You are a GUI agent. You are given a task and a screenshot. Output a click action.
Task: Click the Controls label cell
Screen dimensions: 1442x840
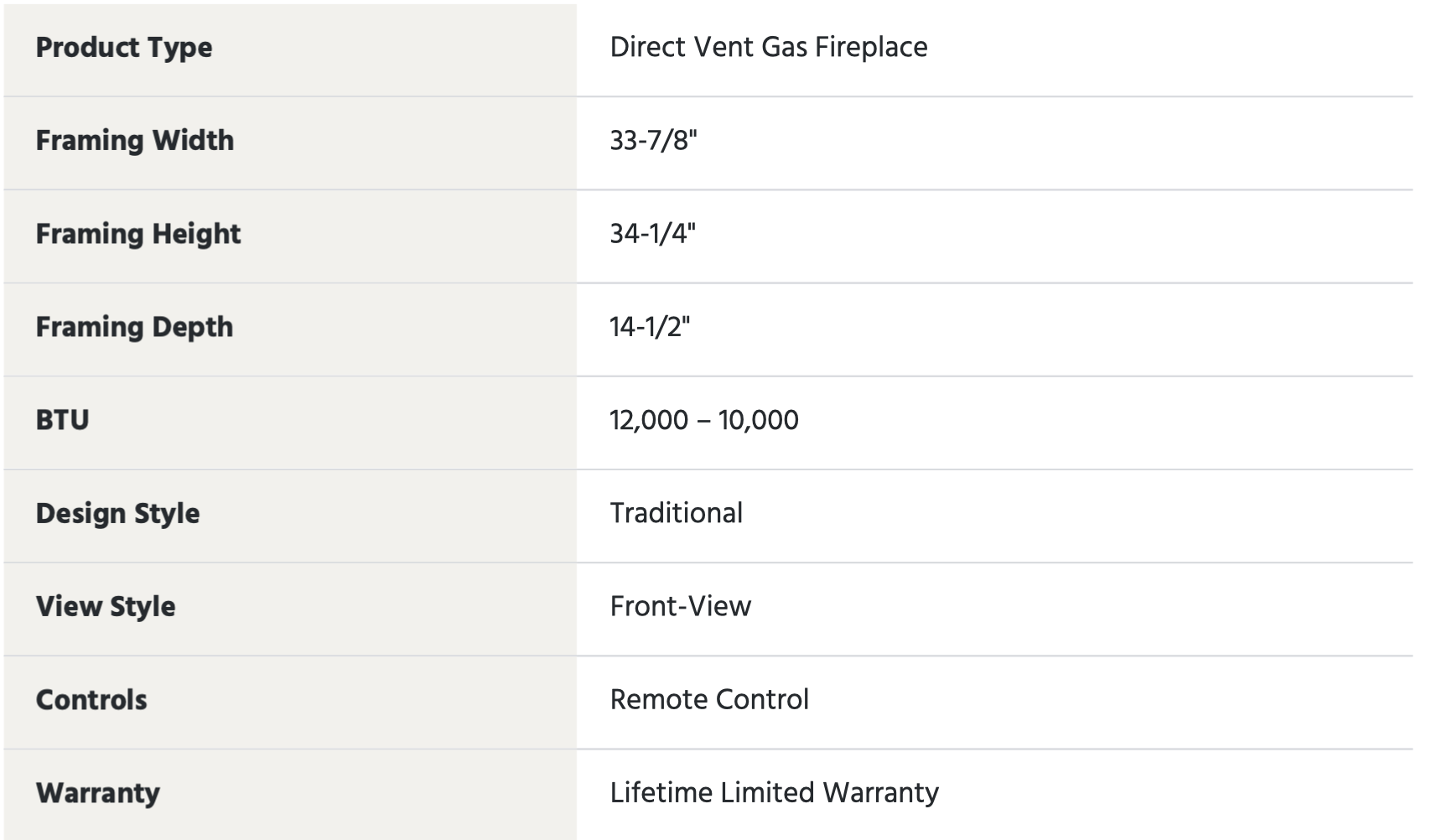[x=290, y=703]
